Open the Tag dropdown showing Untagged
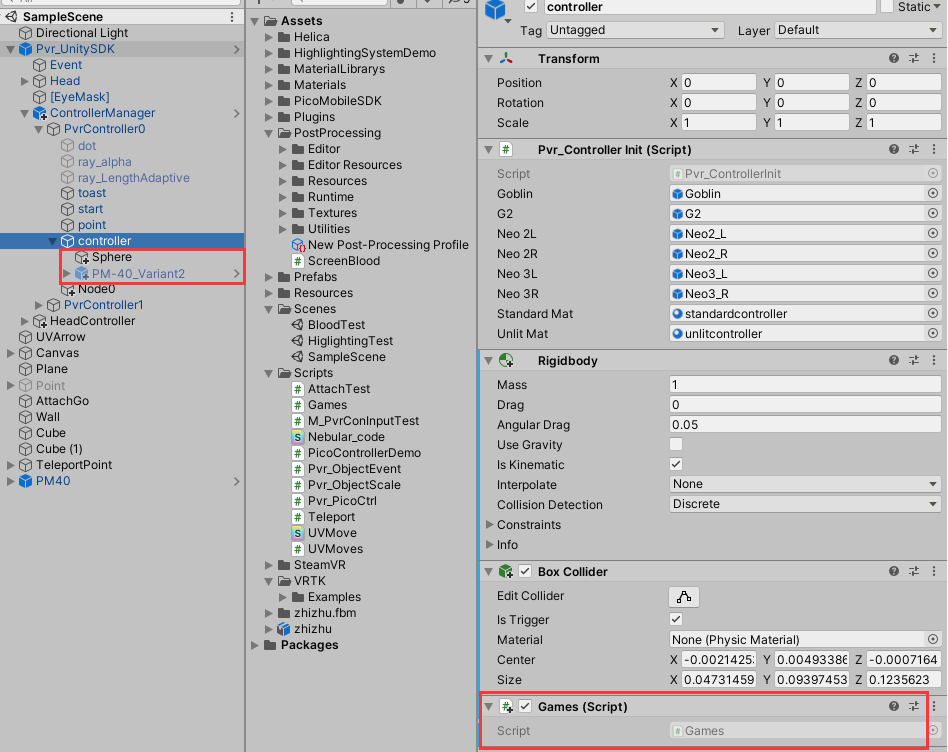The image size is (948, 752). 635,30
